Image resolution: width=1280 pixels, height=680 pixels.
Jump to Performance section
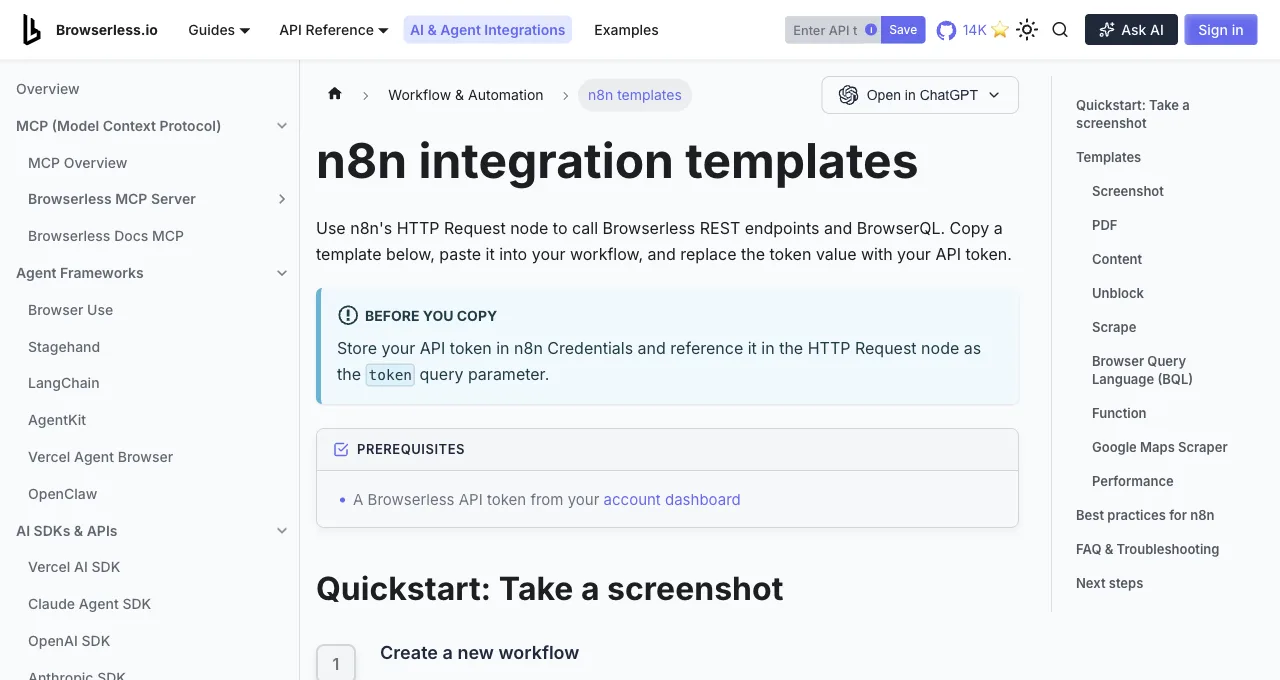tap(1133, 481)
